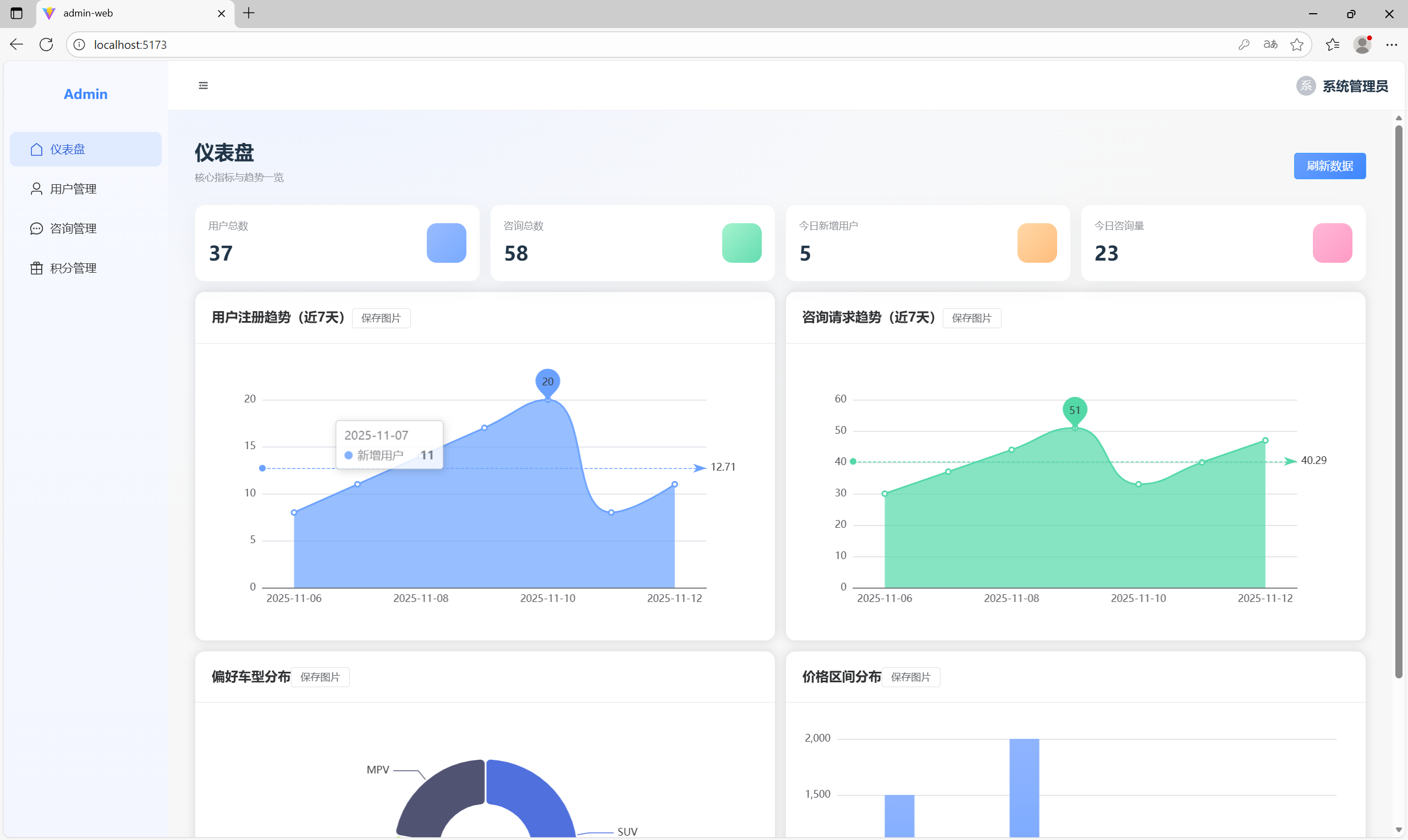Add page to browser favorites star
1408x840 pixels.
1296,45
